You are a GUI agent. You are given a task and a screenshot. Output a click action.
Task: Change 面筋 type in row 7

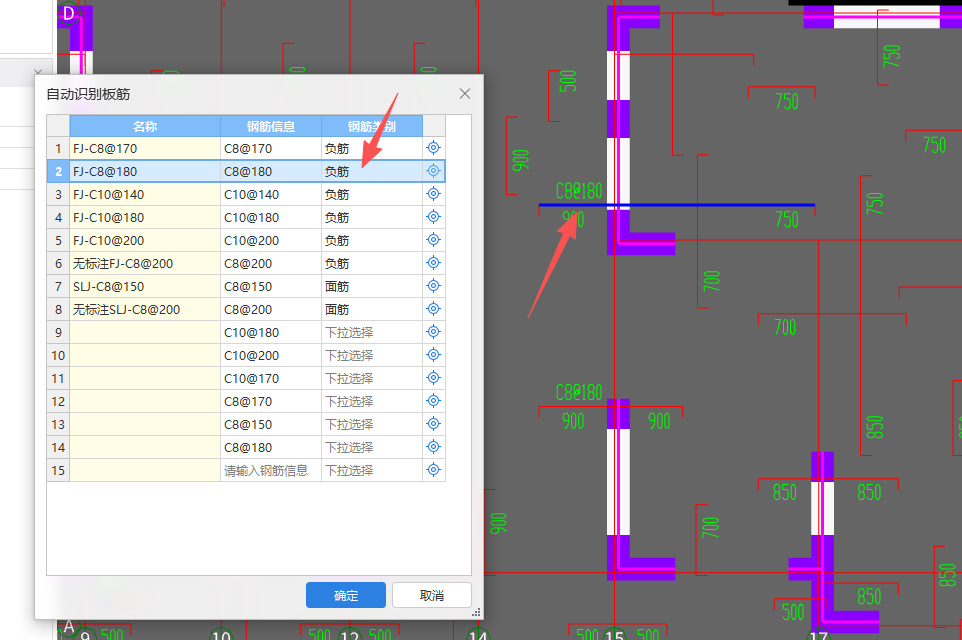(x=372, y=287)
